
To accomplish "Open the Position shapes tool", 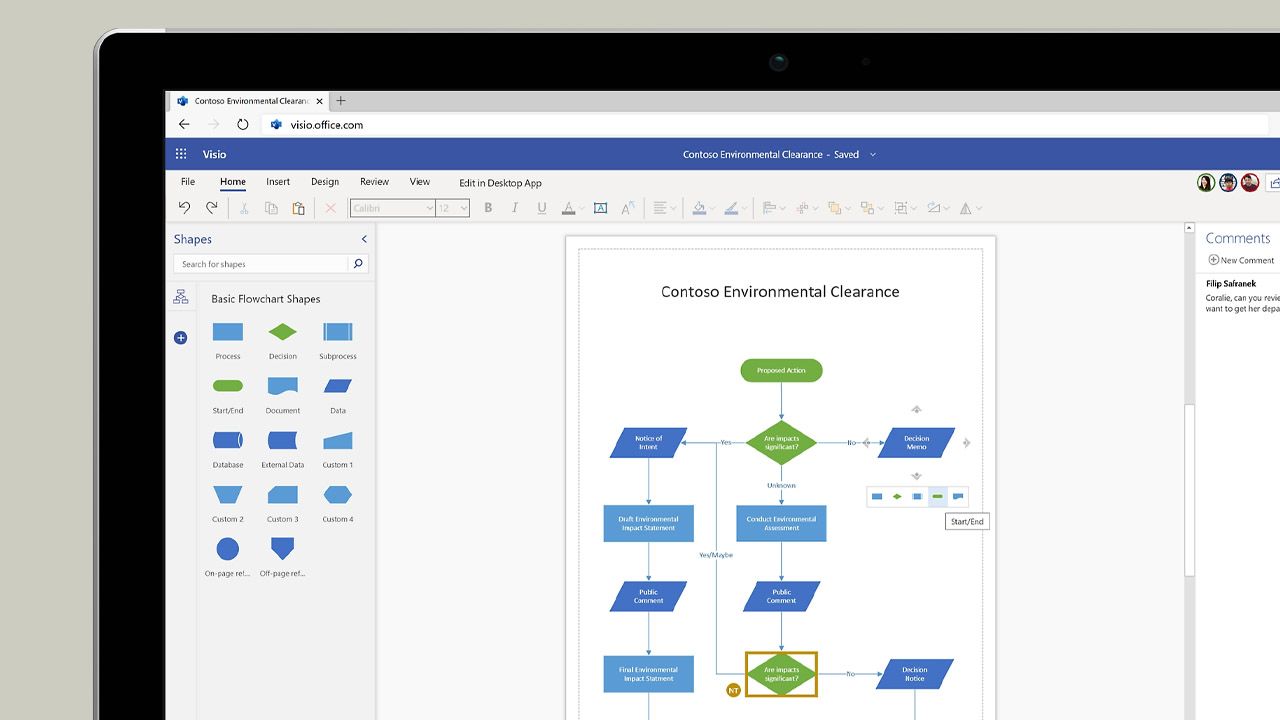I will tap(805, 208).
